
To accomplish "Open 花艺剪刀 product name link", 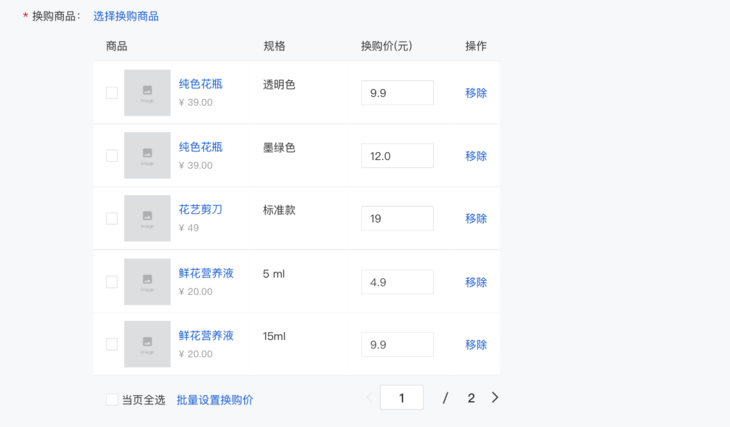I will point(201,210).
